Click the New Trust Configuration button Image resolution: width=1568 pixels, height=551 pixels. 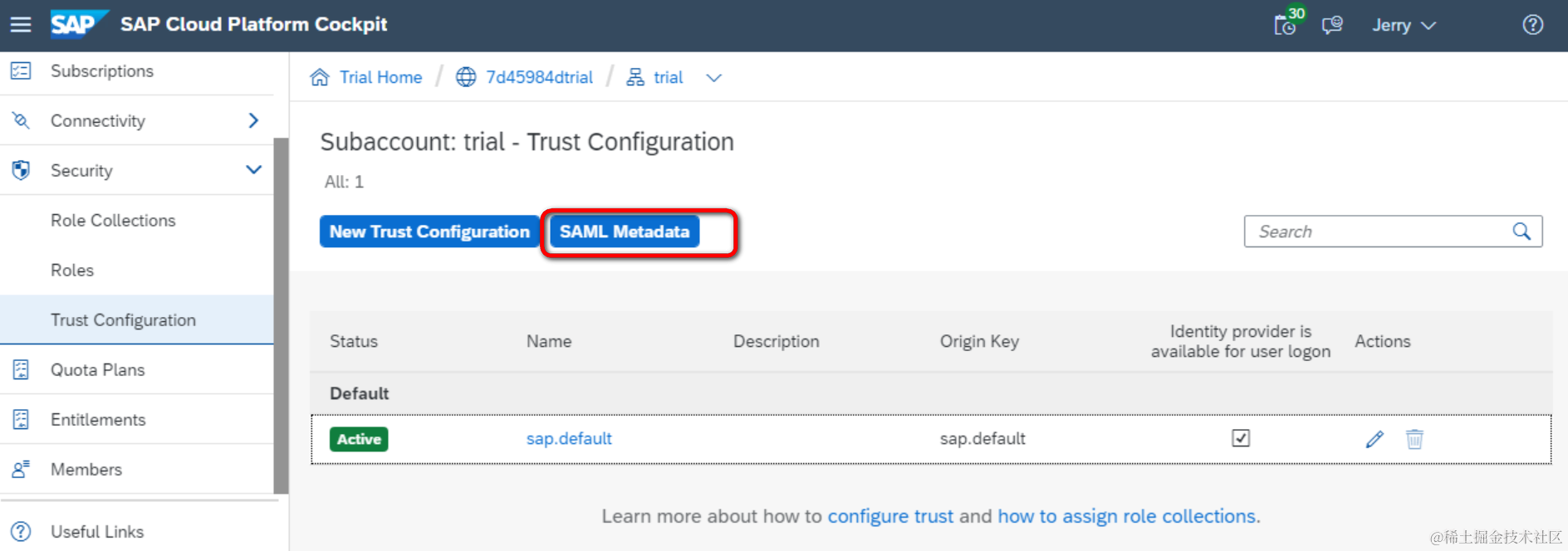pos(429,232)
